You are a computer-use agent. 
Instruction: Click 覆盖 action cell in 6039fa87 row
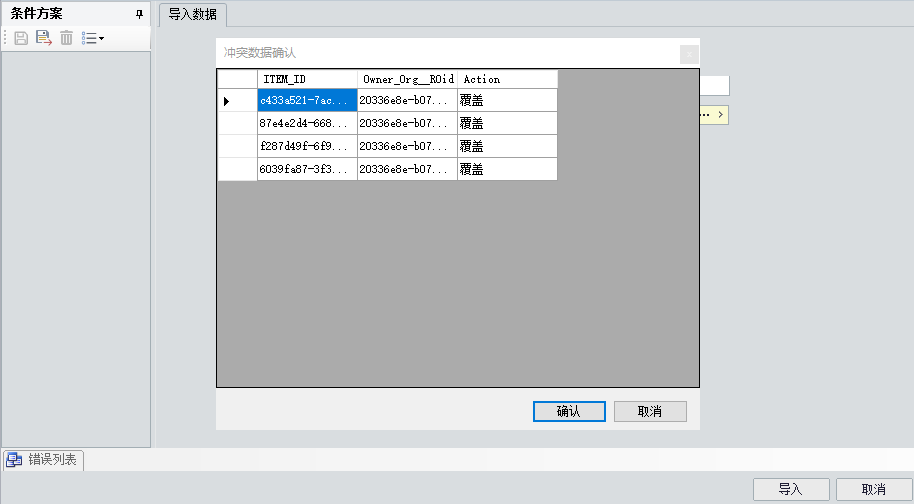508,170
